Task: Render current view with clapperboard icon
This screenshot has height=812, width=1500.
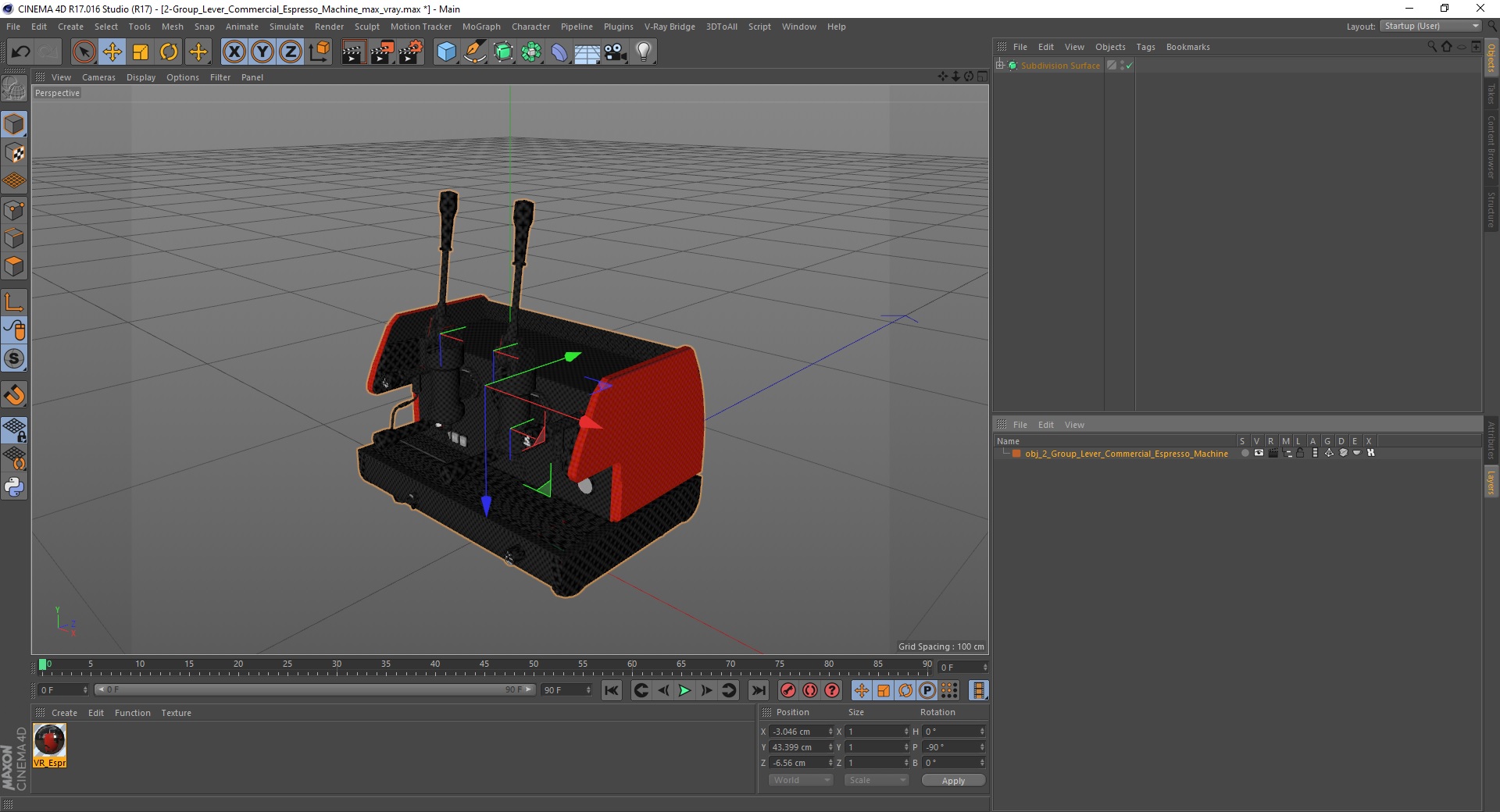Action: pos(353,52)
